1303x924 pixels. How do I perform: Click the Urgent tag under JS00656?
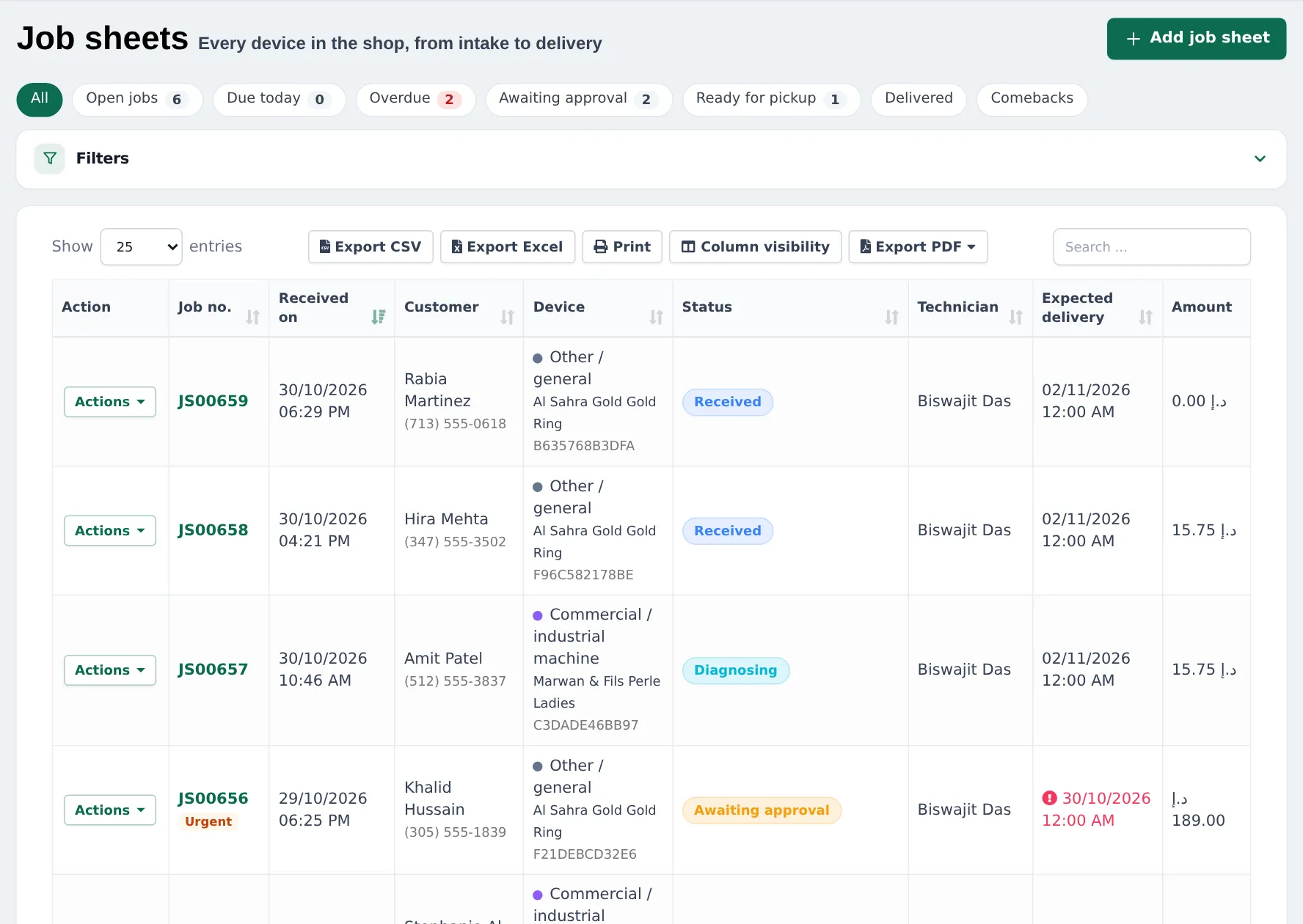[208, 822]
